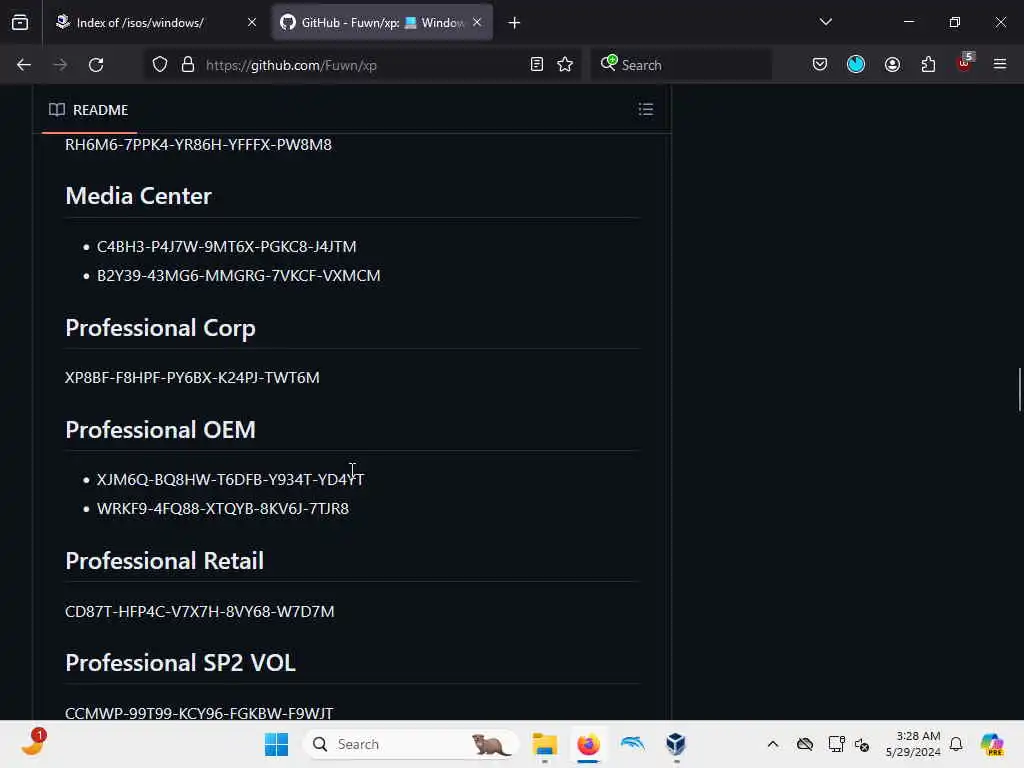Screen dimensions: 1024x768
Task: Click the Windows taskbar Search box
Action: point(411,744)
